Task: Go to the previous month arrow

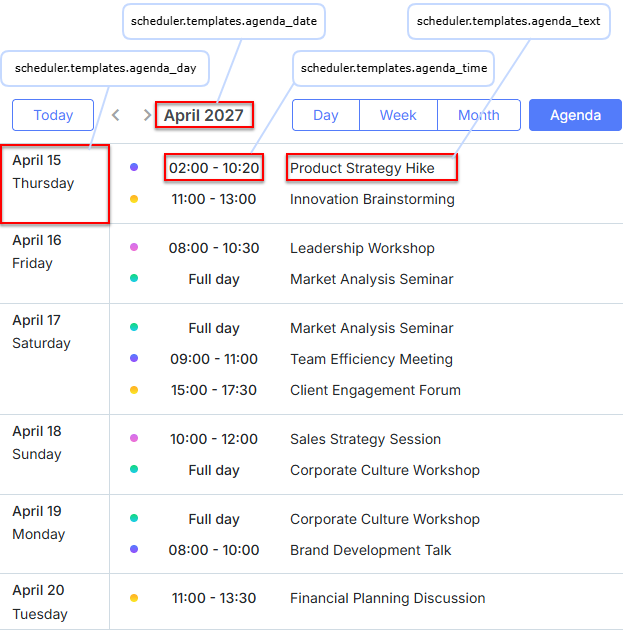Action: coord(116,115)
